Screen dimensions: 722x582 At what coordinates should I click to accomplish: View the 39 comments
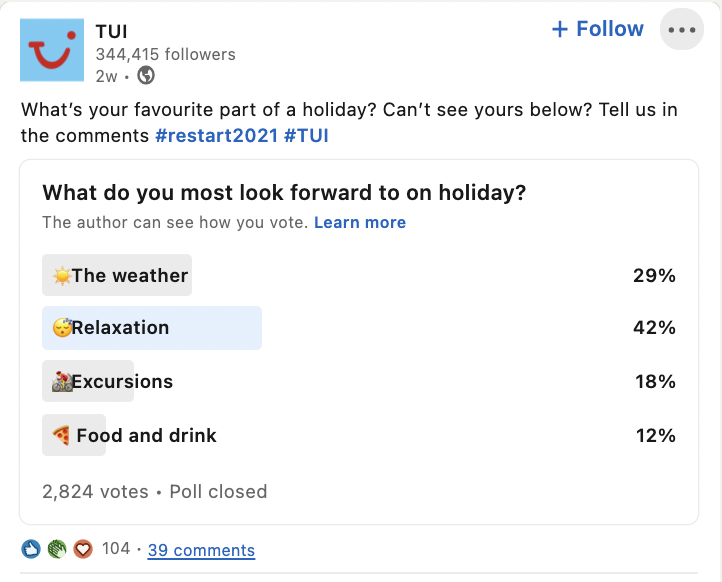click(201, 550)
